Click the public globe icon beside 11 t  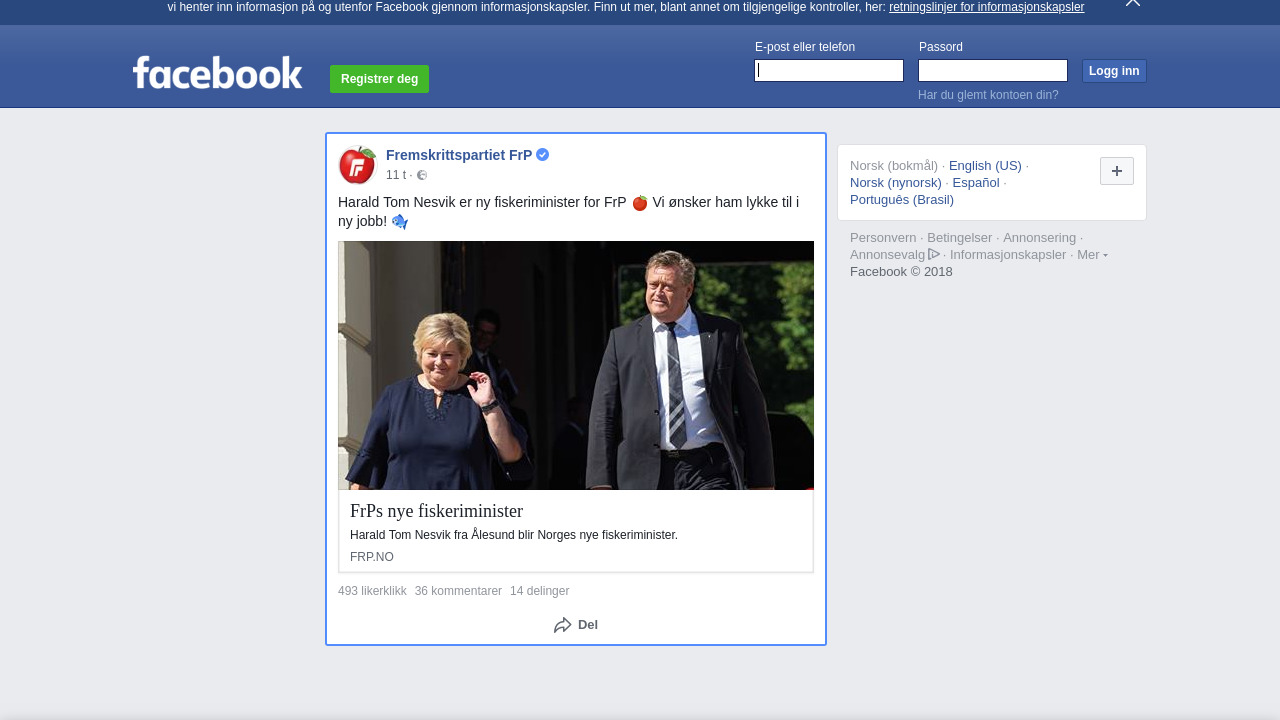pyautogui.click(x=422, y=175)
